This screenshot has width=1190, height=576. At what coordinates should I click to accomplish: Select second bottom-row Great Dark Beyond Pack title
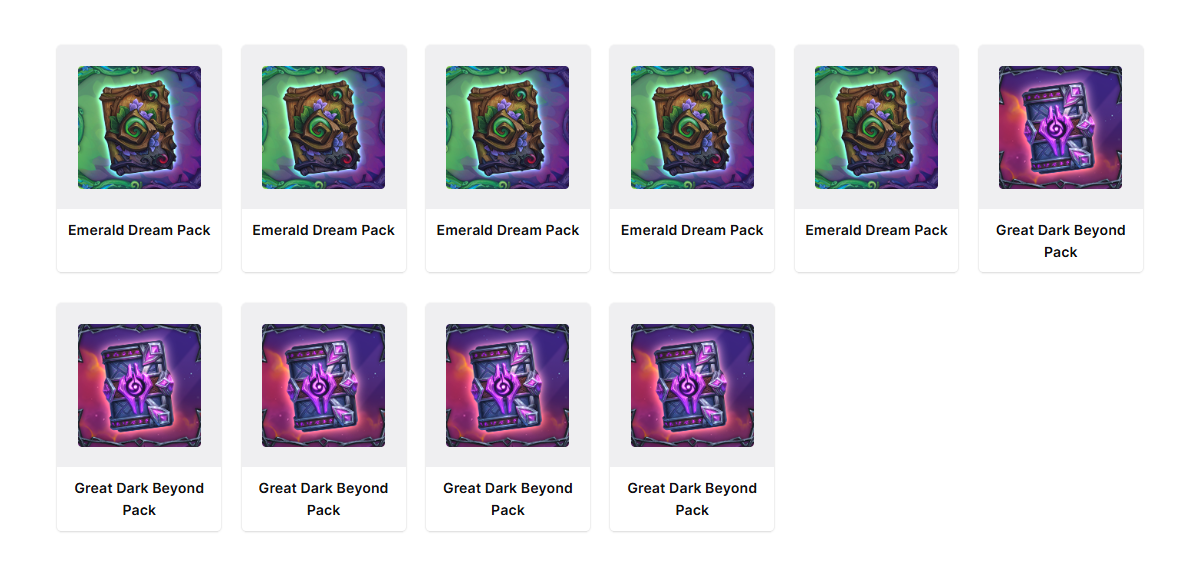tap(323, 499)
